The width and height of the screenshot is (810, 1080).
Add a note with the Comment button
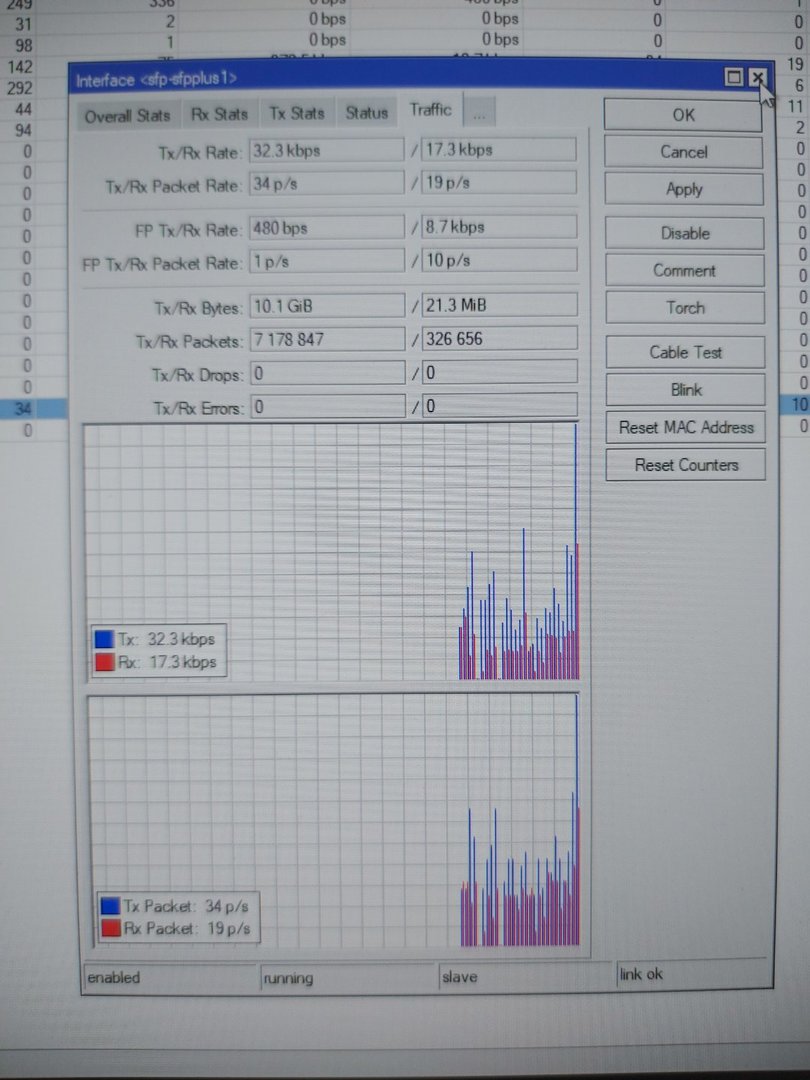[x=685, y=271]
